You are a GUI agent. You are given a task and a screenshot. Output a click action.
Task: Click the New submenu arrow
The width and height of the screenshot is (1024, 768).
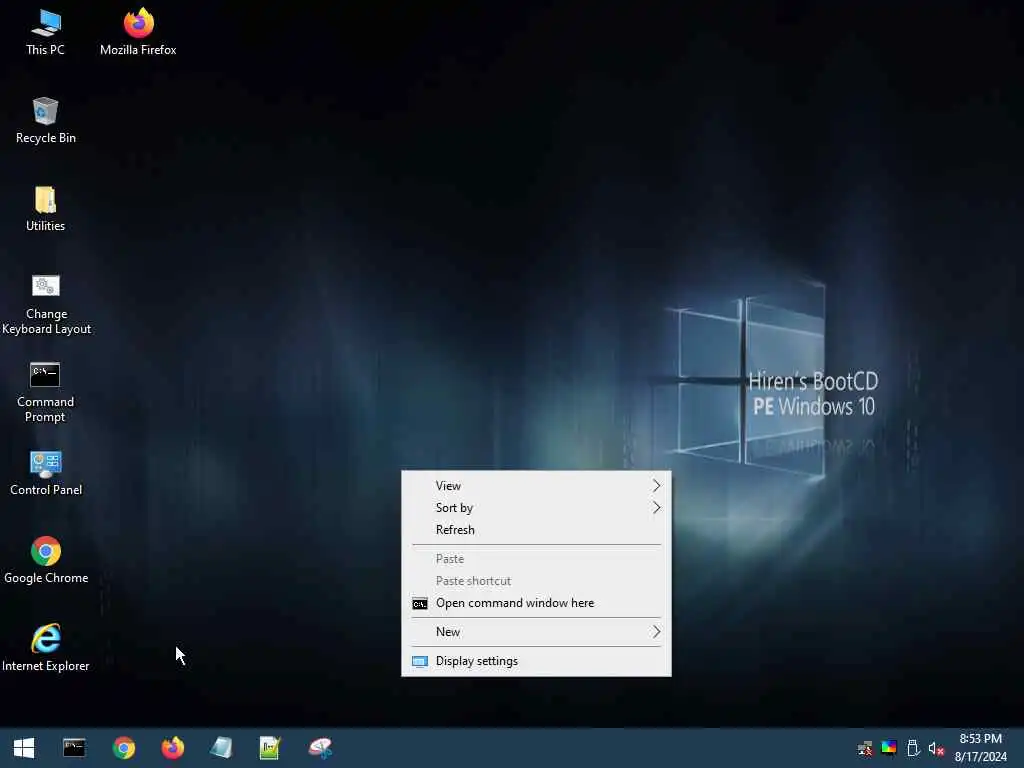pos(656,632)
